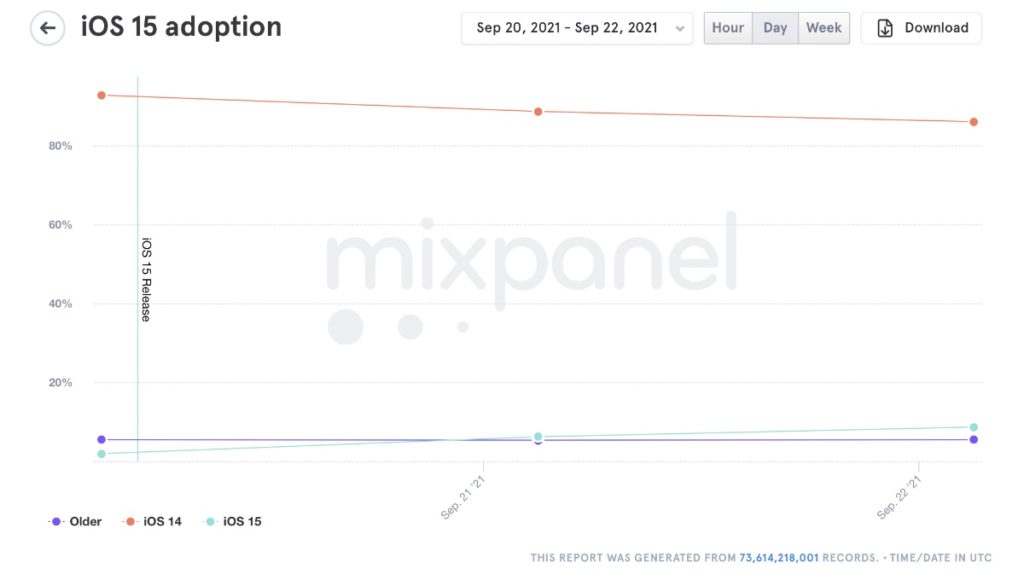The height and width of the screenshot is (580, 1024).
Task: Click the iOS 14 middle data point
Action: [x=538, y=112]
